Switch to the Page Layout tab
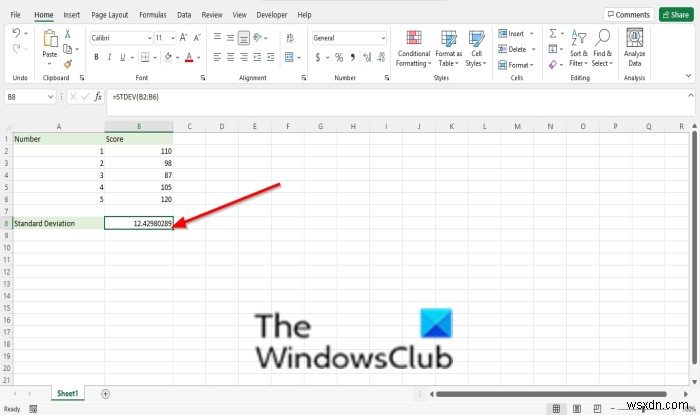 109,15
